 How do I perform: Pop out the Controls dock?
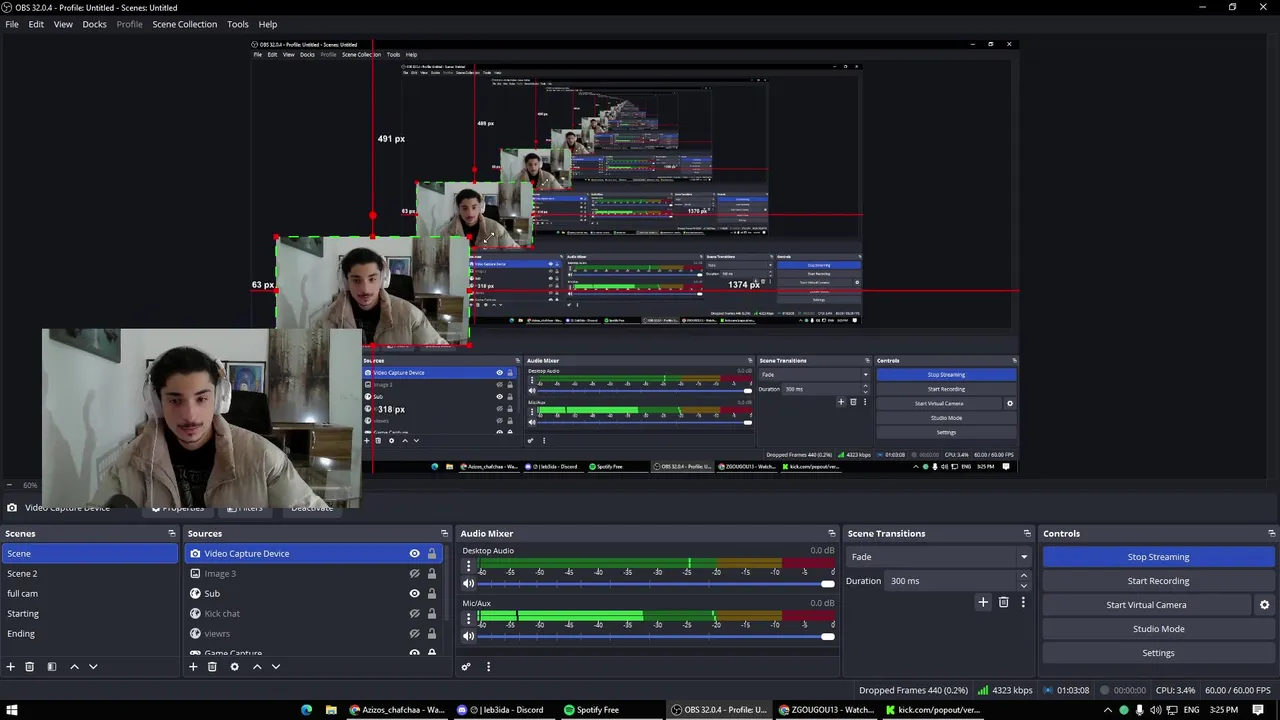tap(1271, 534)
